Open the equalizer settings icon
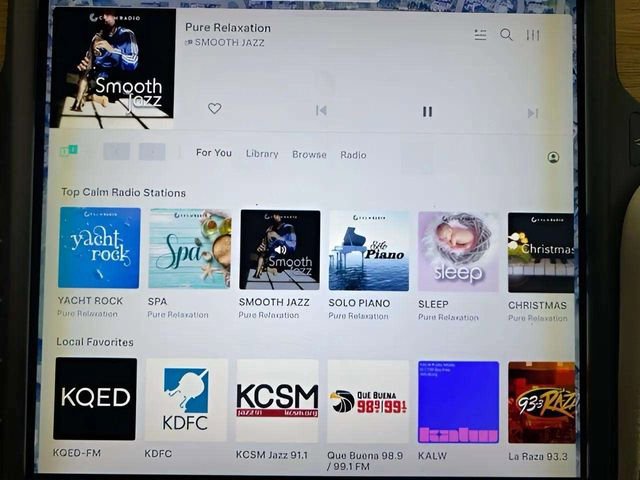Screen dimensions: 640x480 [x=533, y=35]
